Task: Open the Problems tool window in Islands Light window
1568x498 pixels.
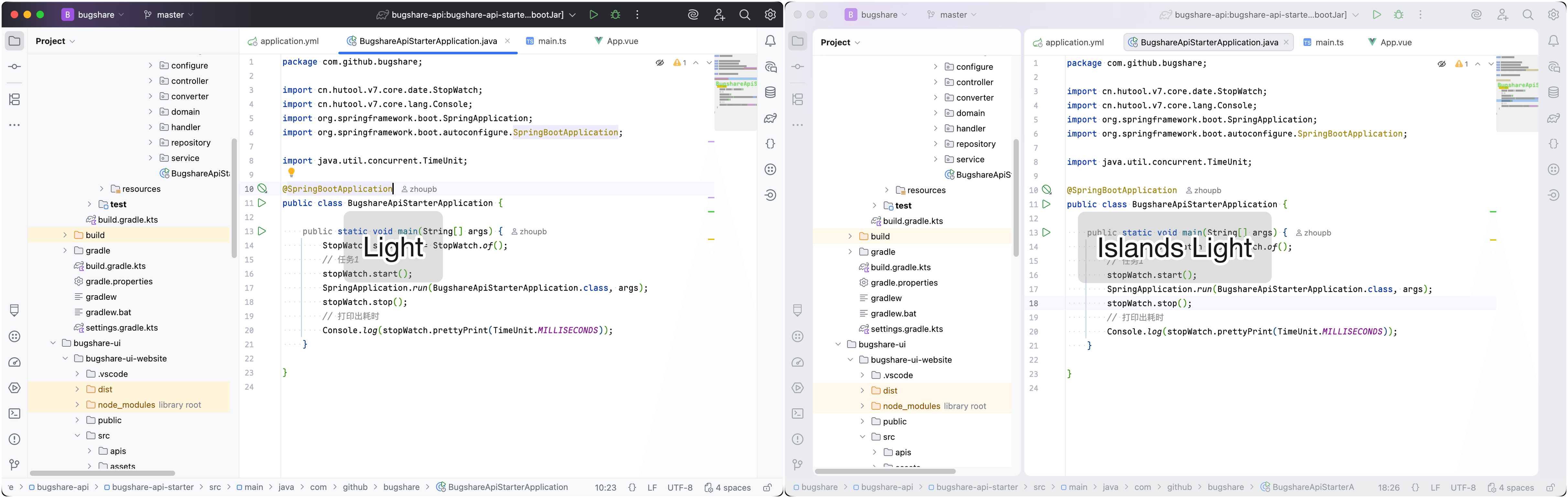Action: 797,439
